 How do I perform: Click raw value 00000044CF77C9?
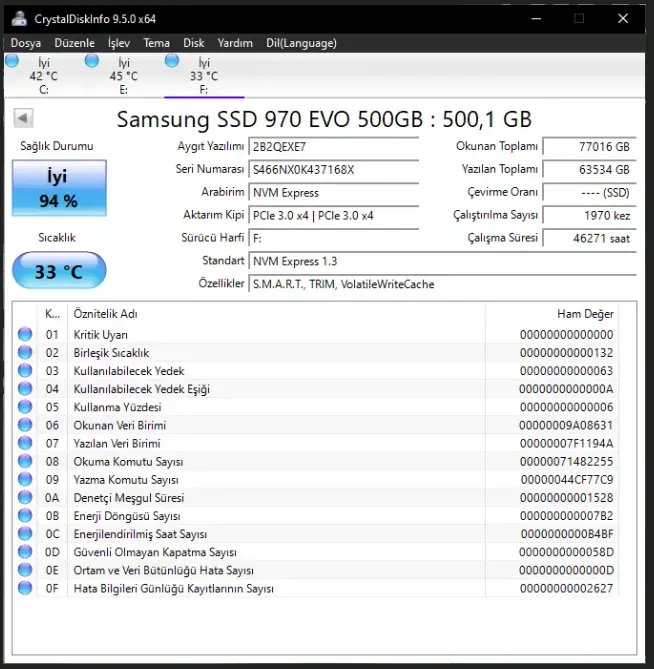(x=567, y=480)
